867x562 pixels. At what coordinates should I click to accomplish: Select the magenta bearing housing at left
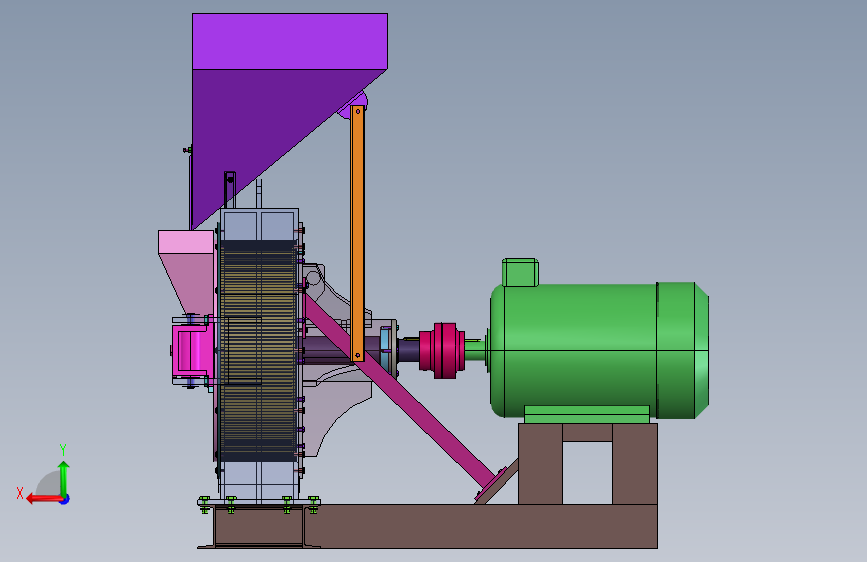pyautogui.click(x=192, y=351)
